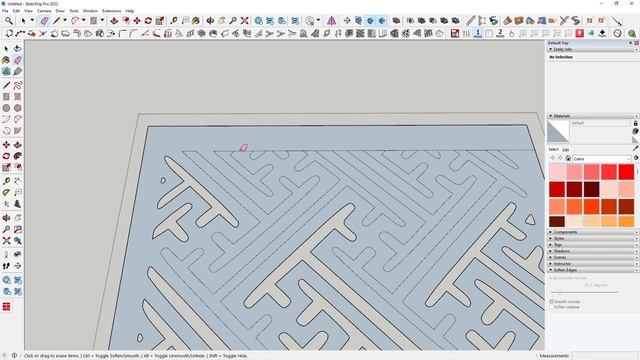The height and width of the screenshot is (360, 640).
Task: Select the Tape Measure tool in the left toolbar
Action: pos(6,181)
